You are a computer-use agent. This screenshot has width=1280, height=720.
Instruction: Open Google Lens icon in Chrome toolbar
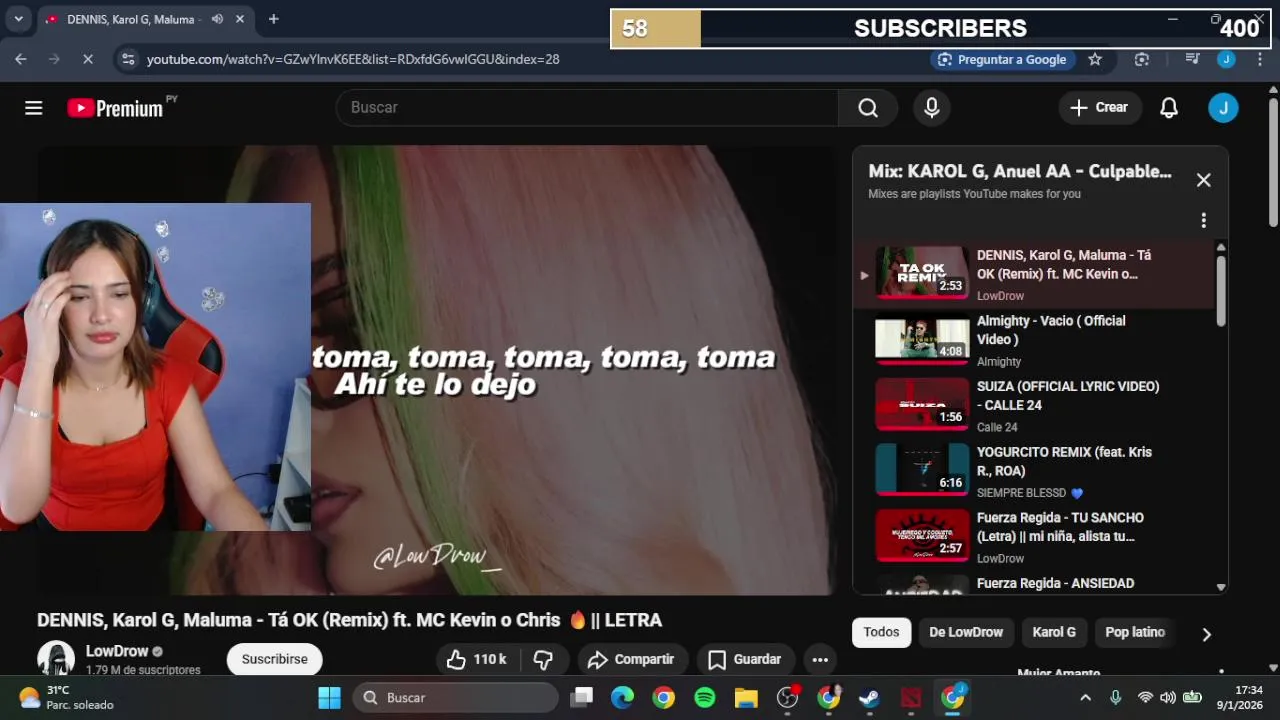(x=1142, y=59)
